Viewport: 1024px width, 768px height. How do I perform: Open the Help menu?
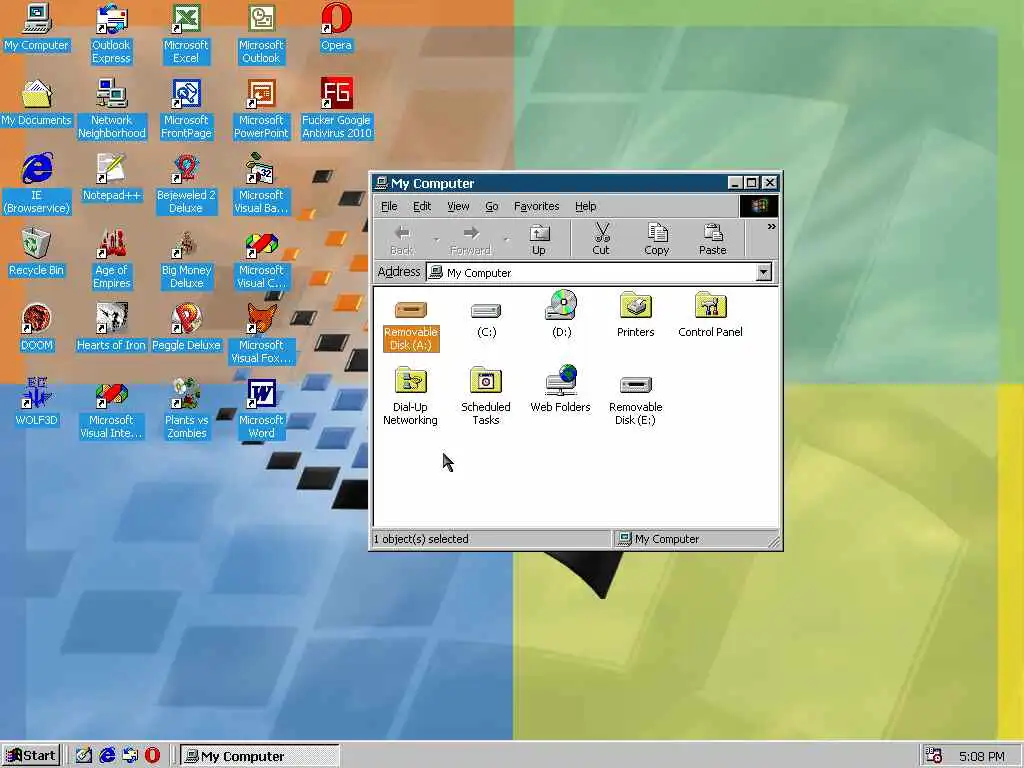pos(586,206)
